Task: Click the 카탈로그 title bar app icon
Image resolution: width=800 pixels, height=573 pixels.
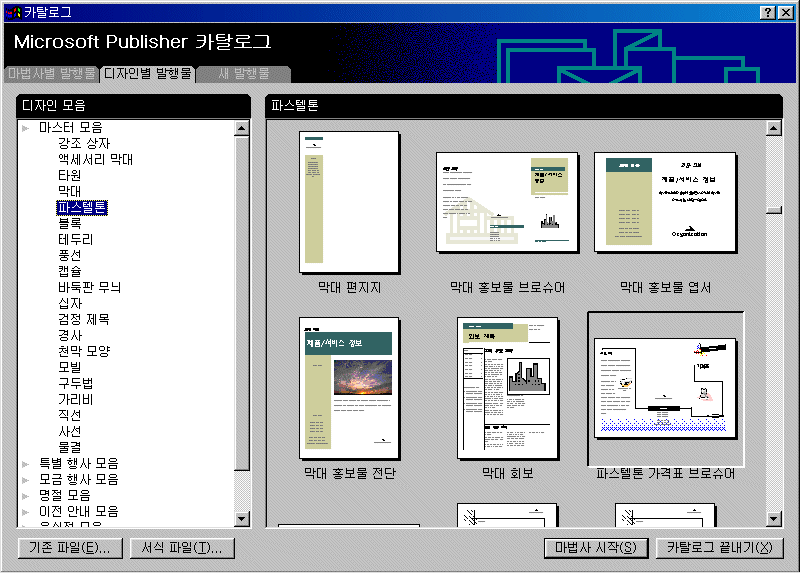Action: click(13, 13)
